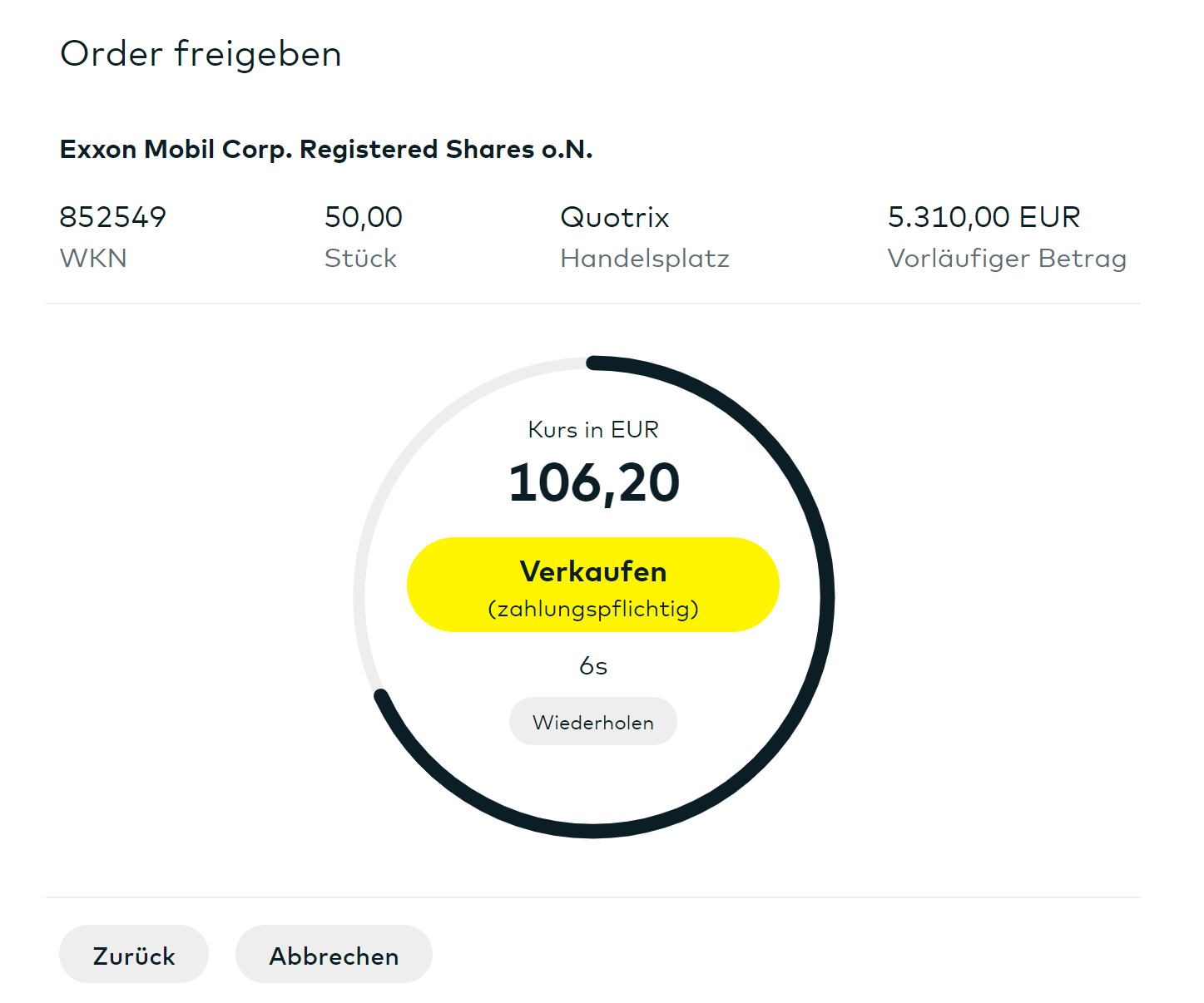Click the 50,00 Stück quantity
The height and width of the screenshot is (1003, 1204).
pyautogui.click(x=364, y=217)
